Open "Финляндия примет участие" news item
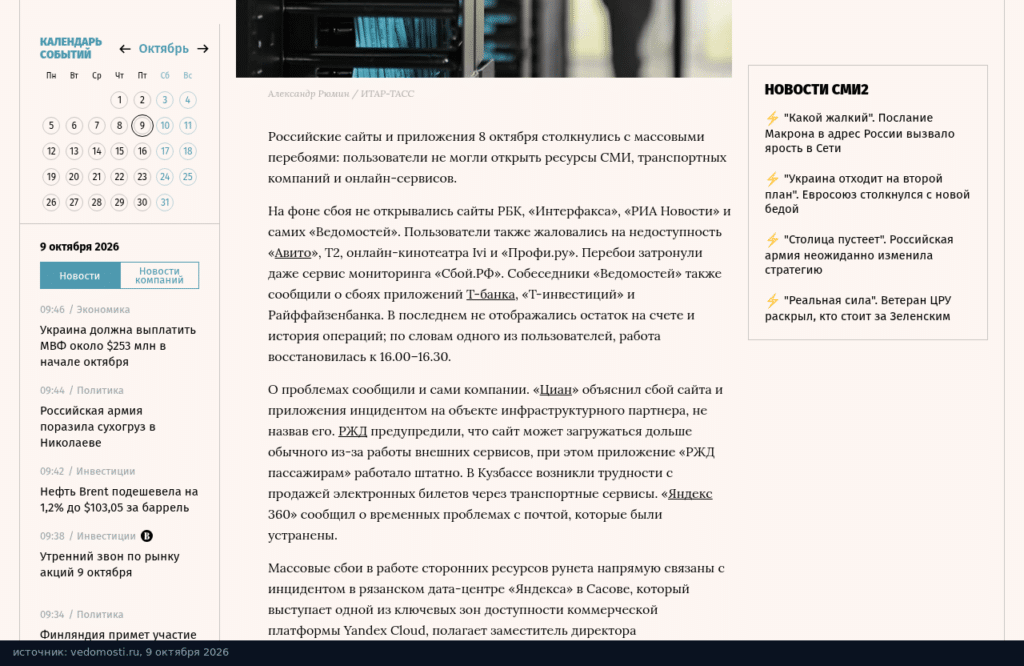Image resolution: width=1024 pixels, height=666 pixels. click(x=118, y=635)
